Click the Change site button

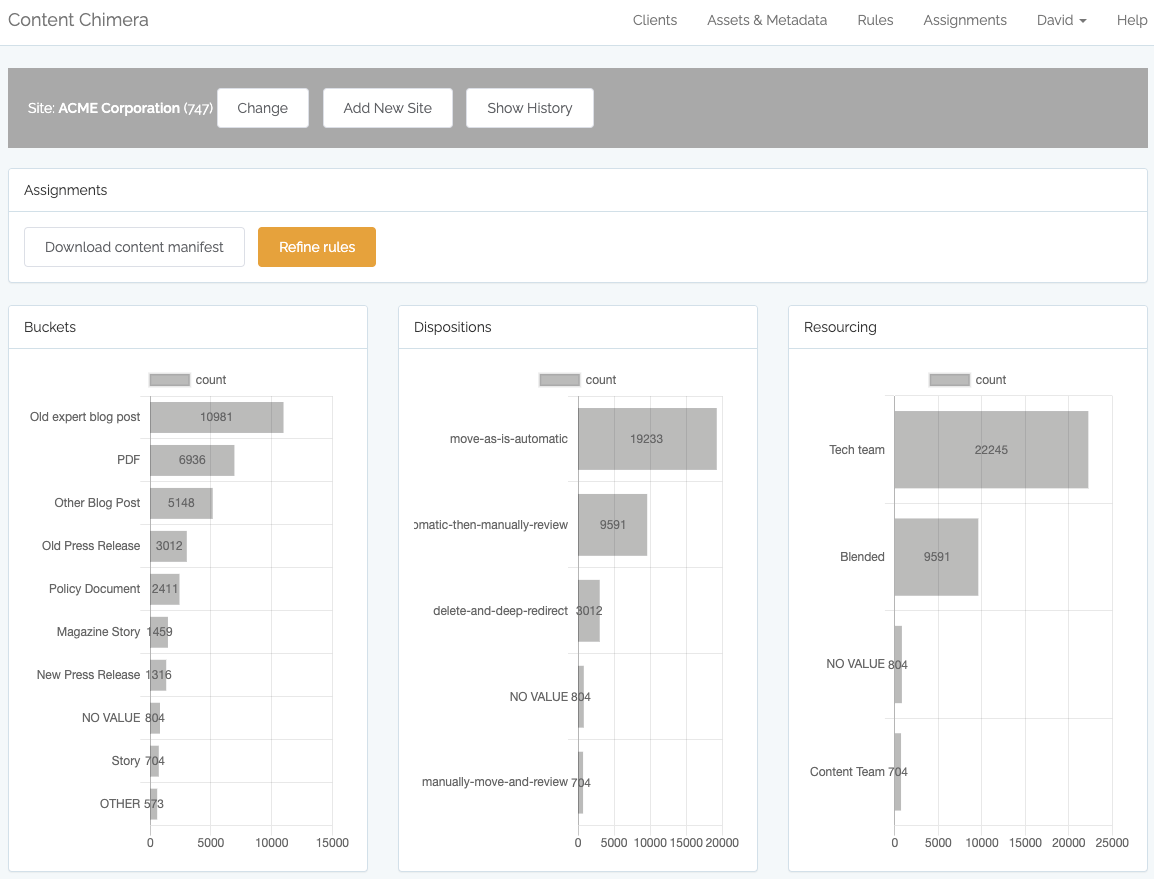pyautogui.click(x=263, y=108)
